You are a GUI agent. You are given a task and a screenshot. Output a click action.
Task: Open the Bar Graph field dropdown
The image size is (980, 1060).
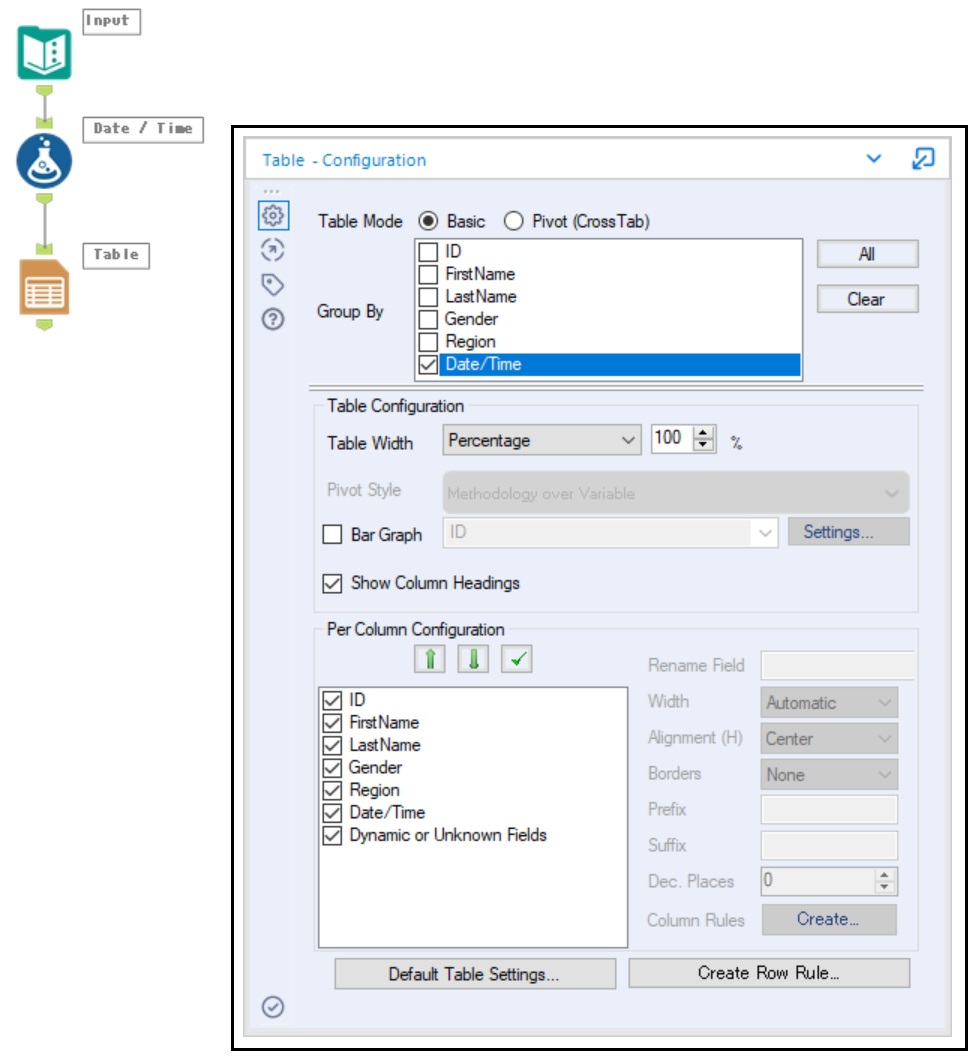point(610,533)
